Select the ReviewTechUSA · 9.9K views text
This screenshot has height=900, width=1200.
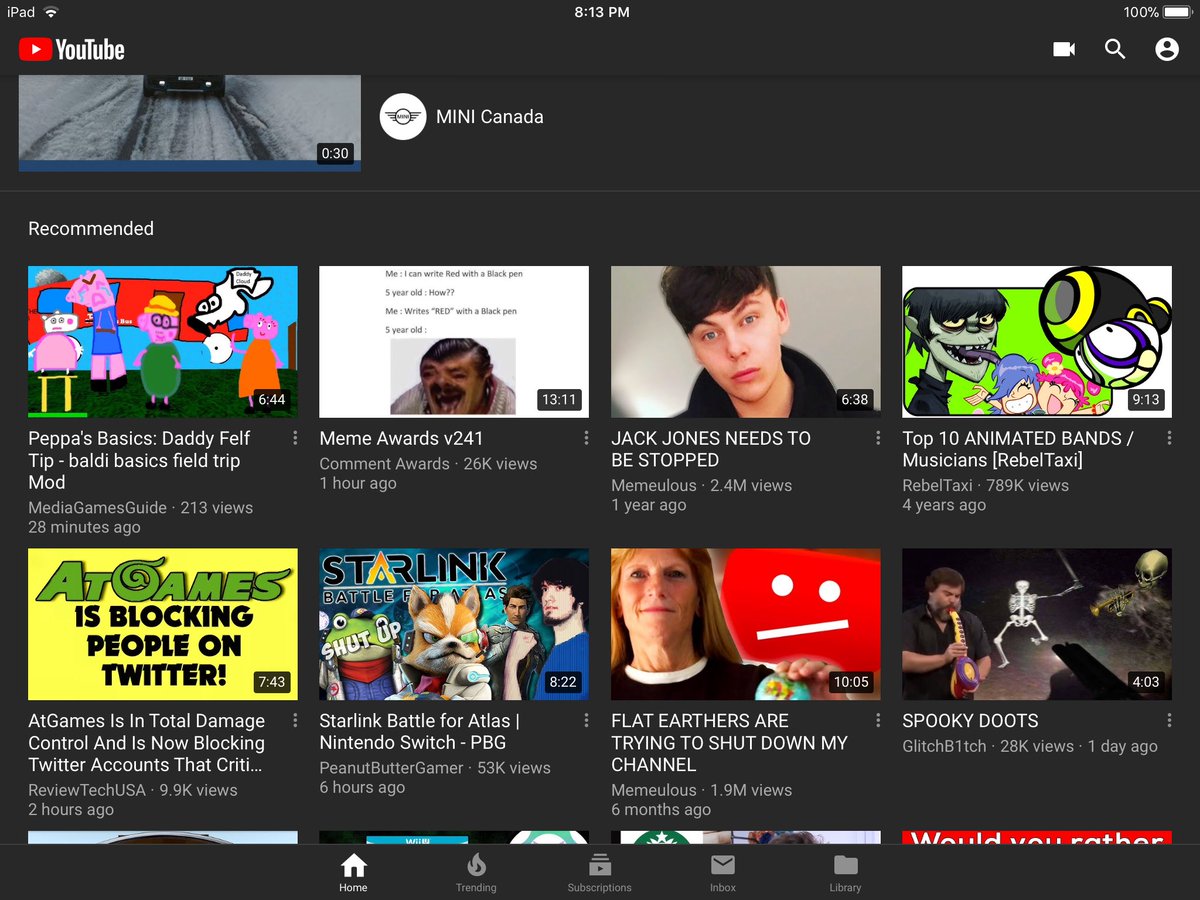[133, 790]
